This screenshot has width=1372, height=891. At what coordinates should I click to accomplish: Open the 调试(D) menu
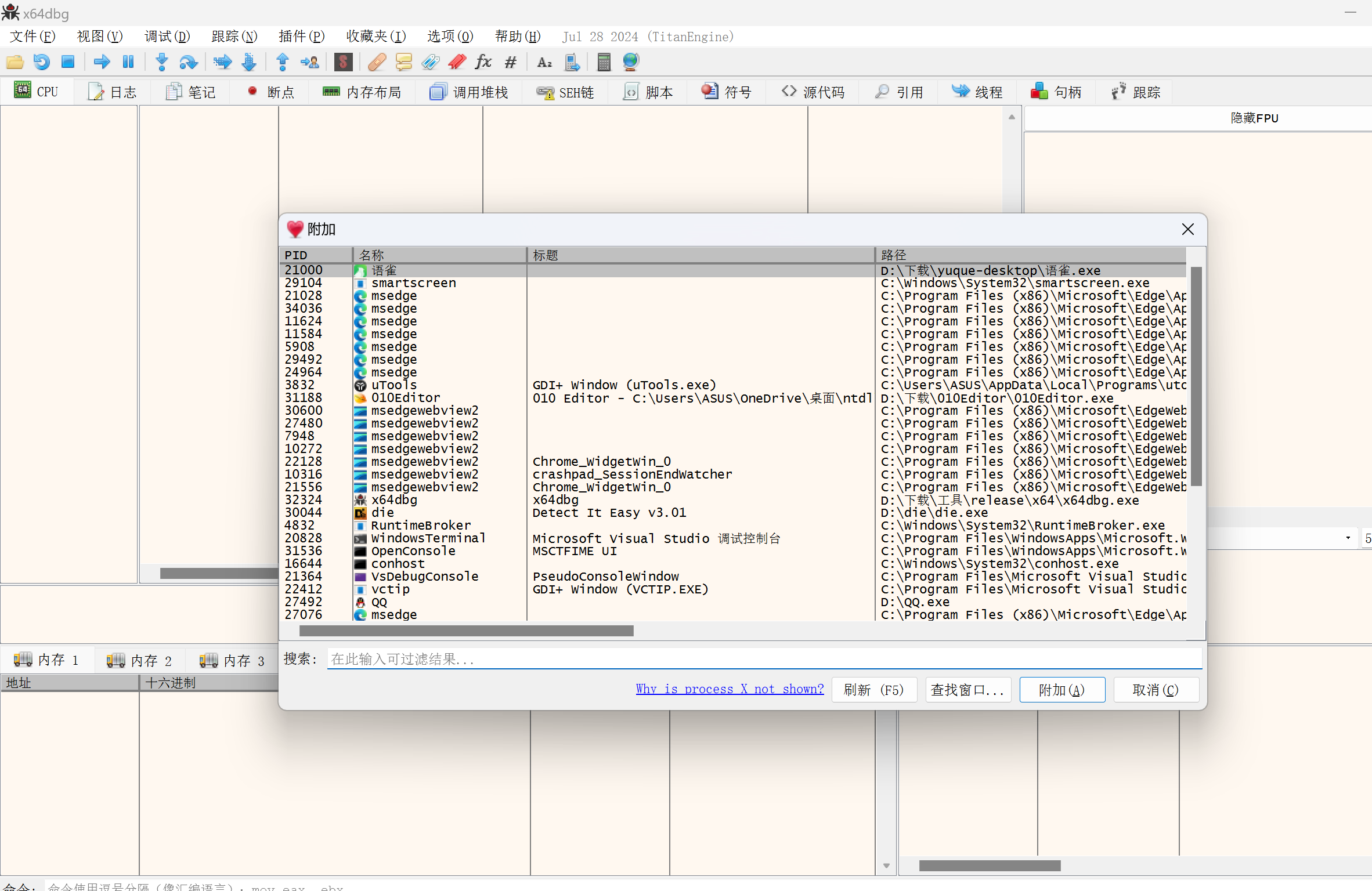[x=167, y=37]
